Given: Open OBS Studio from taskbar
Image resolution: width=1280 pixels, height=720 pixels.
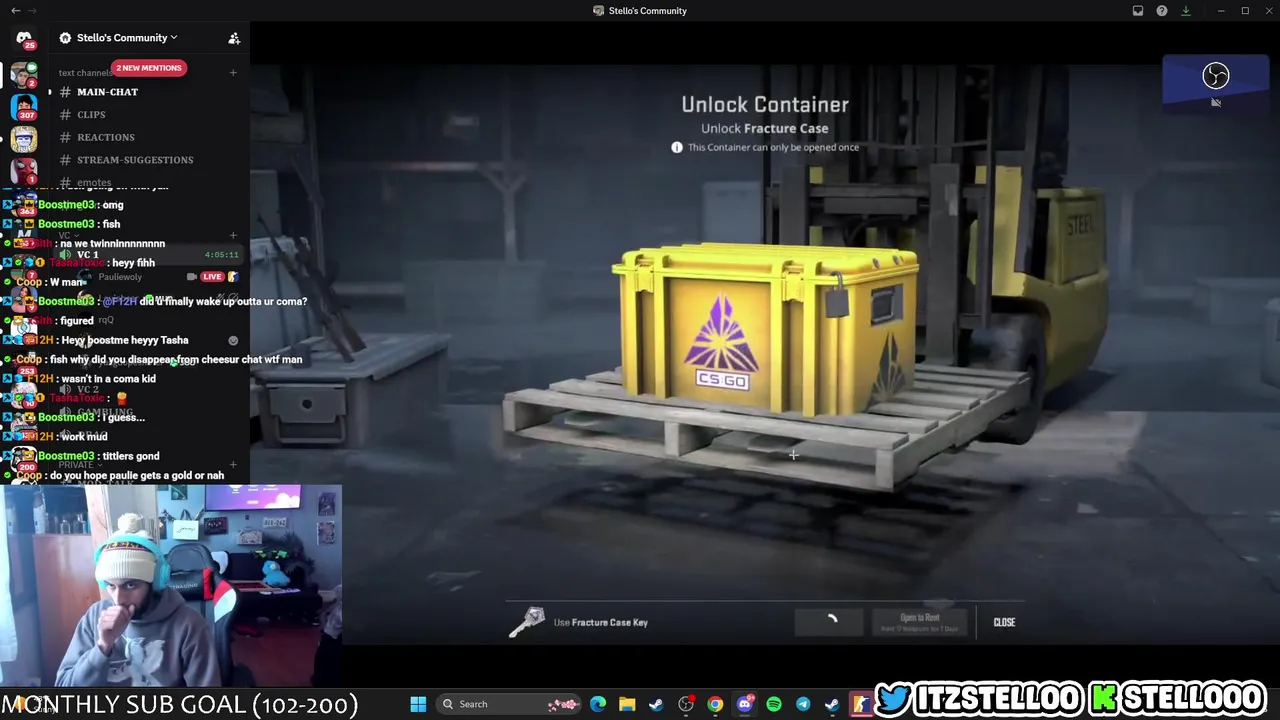Looking at the screenshot, I should pos(686,704).
